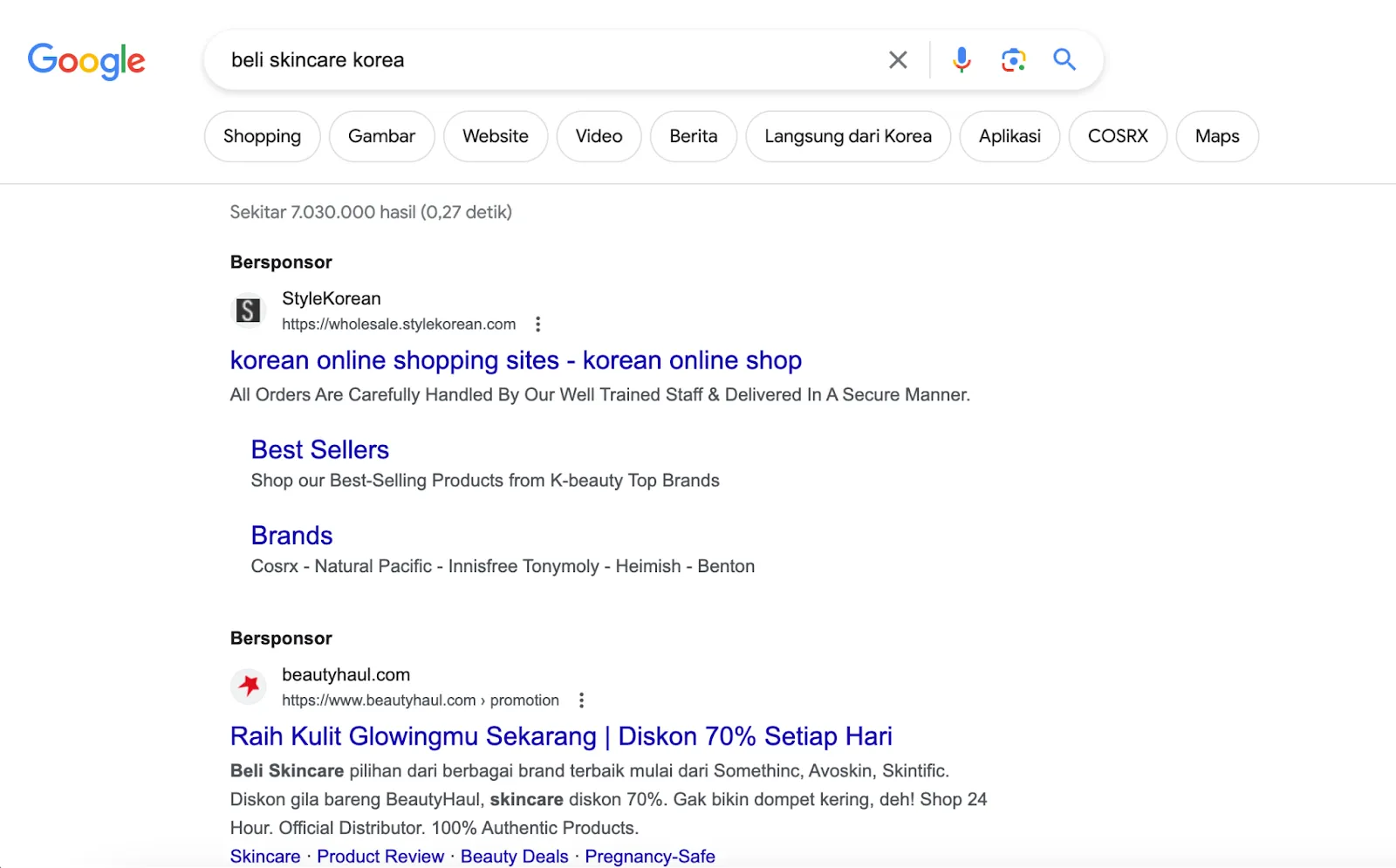Screen dimensions: 1396x868
Task: Open the Maps results tab
Action: 1217,136
